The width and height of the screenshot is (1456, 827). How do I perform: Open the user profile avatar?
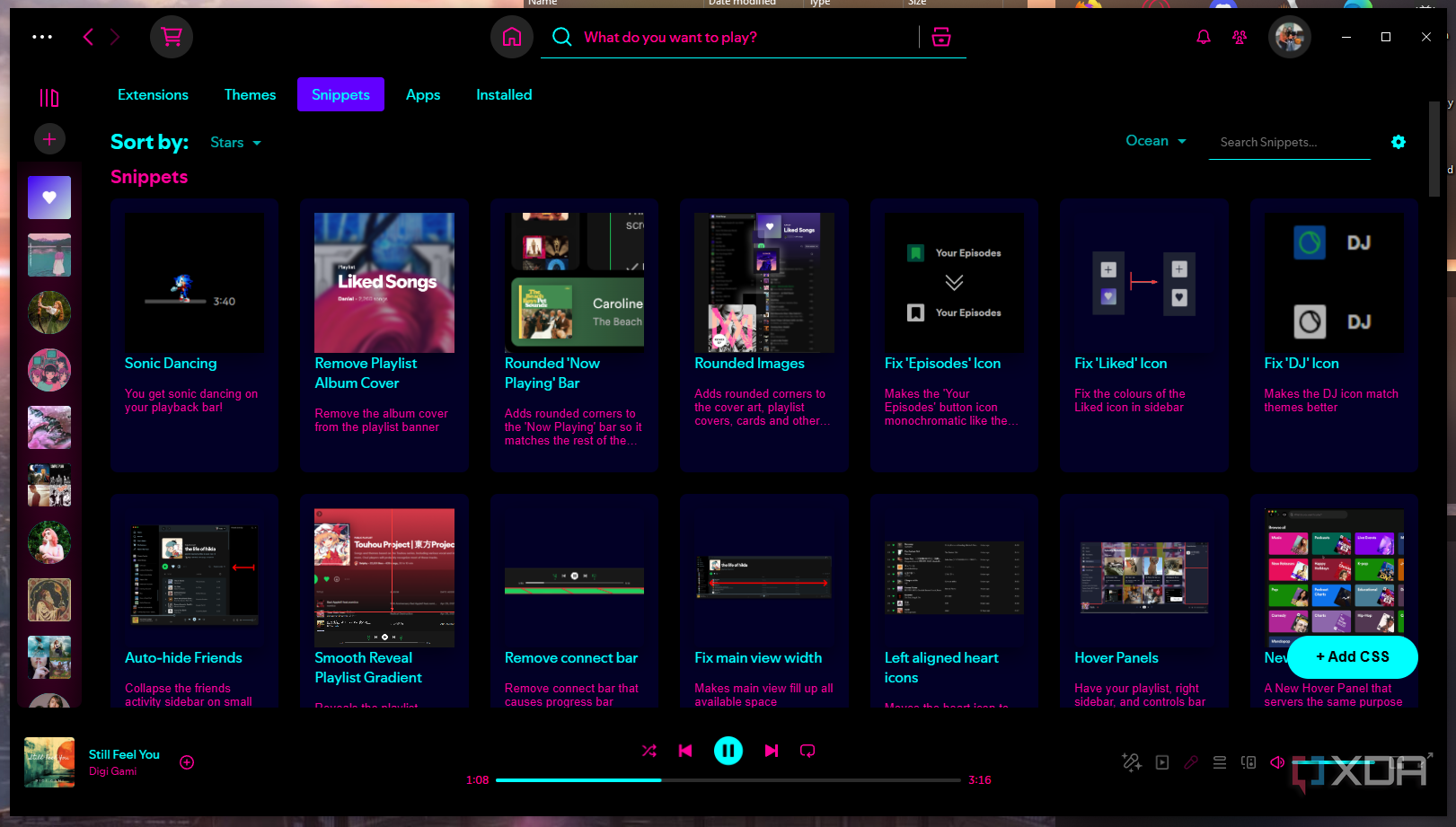pos(1290,37)
